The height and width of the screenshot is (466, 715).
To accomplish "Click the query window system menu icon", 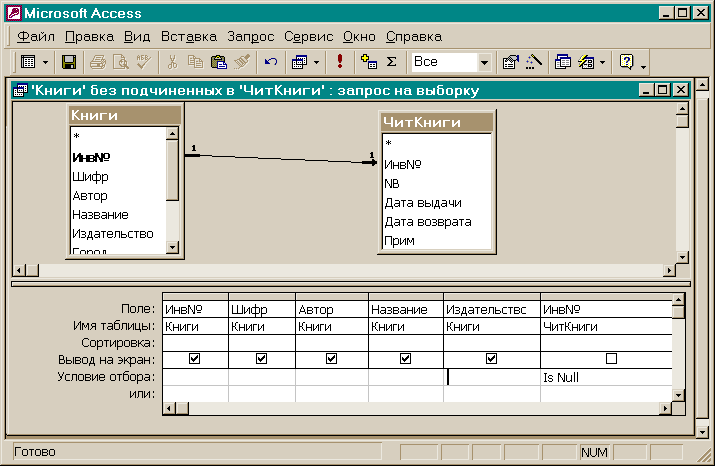I will tap(21, 90).
